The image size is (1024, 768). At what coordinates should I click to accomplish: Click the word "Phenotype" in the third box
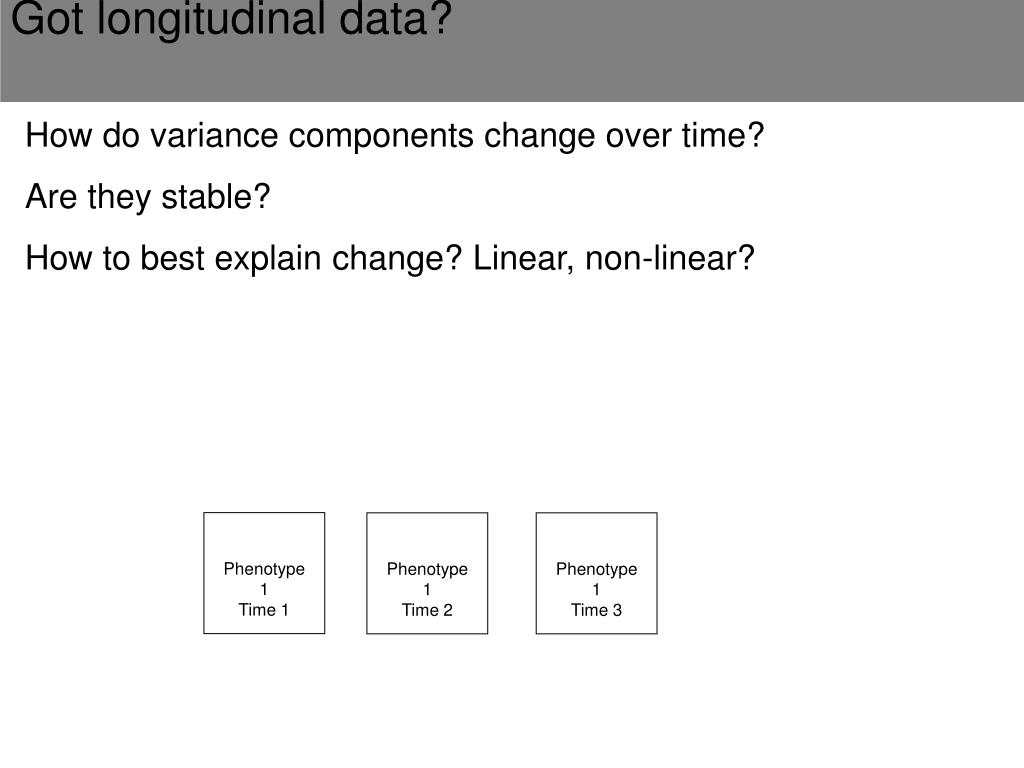pyautogui.click(x=596, y=569)
